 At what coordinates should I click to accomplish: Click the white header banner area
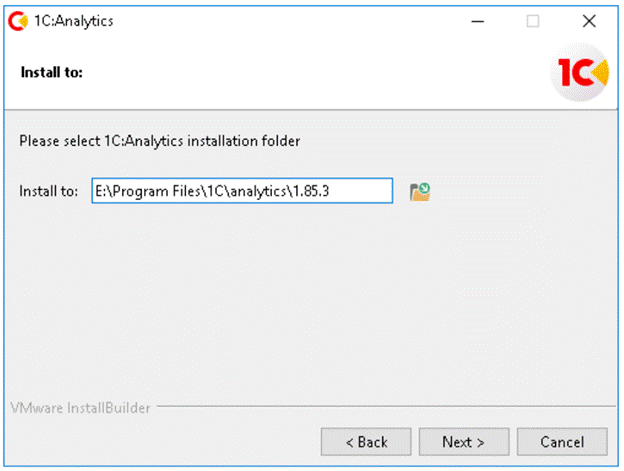pyautogui.click(x=300, y=73)
